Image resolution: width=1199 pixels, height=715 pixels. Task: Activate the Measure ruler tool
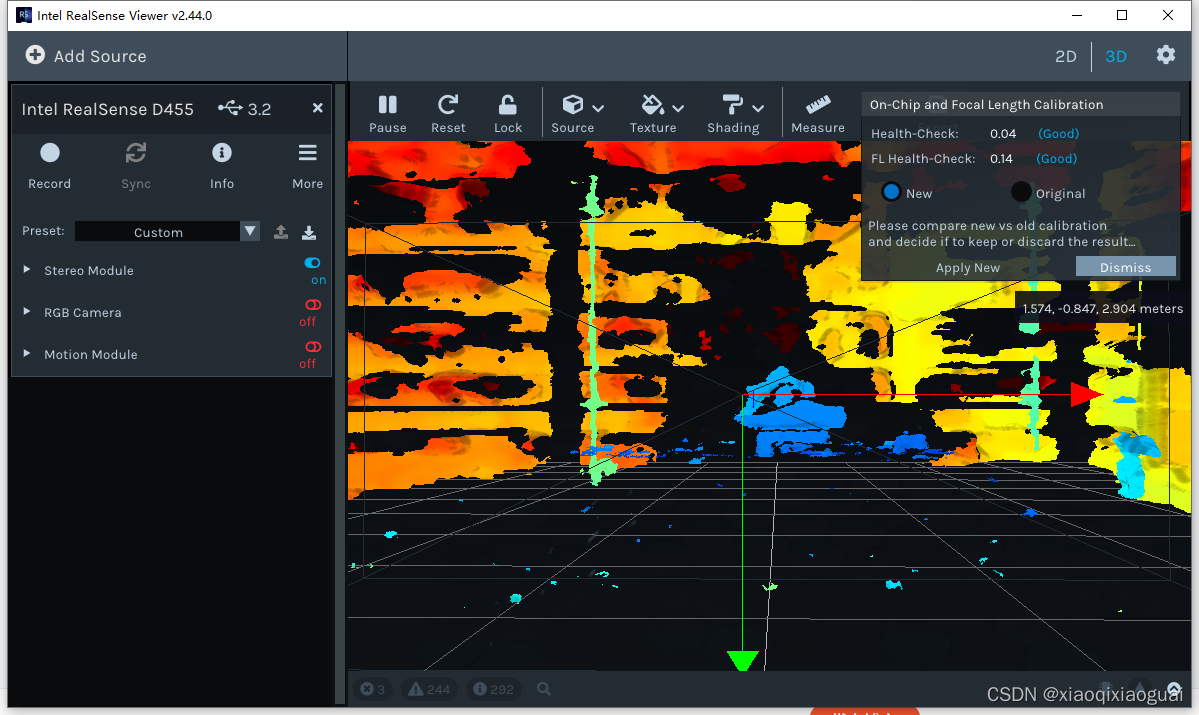point(817,114)
